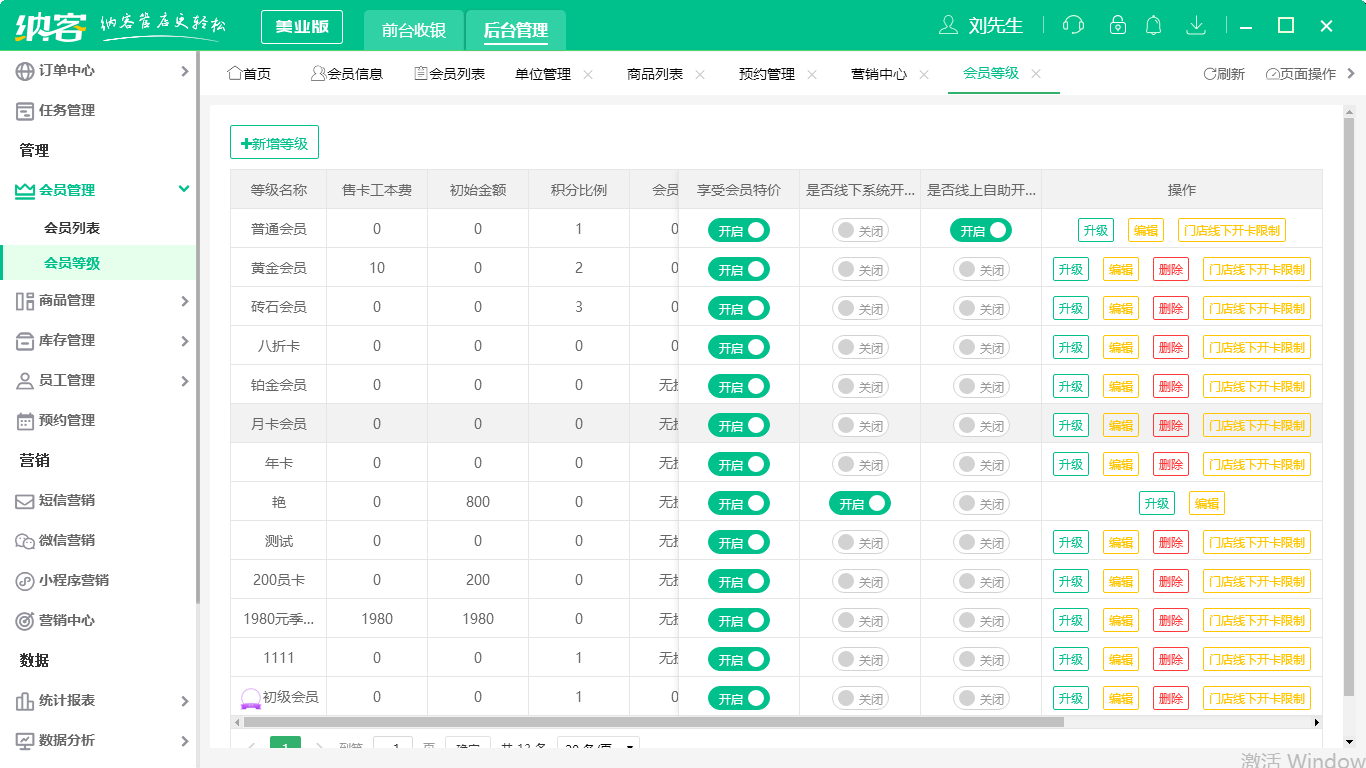
Task: Enable 线下系统开卡 toggle for 黄金会员
Action: point(860,268)
